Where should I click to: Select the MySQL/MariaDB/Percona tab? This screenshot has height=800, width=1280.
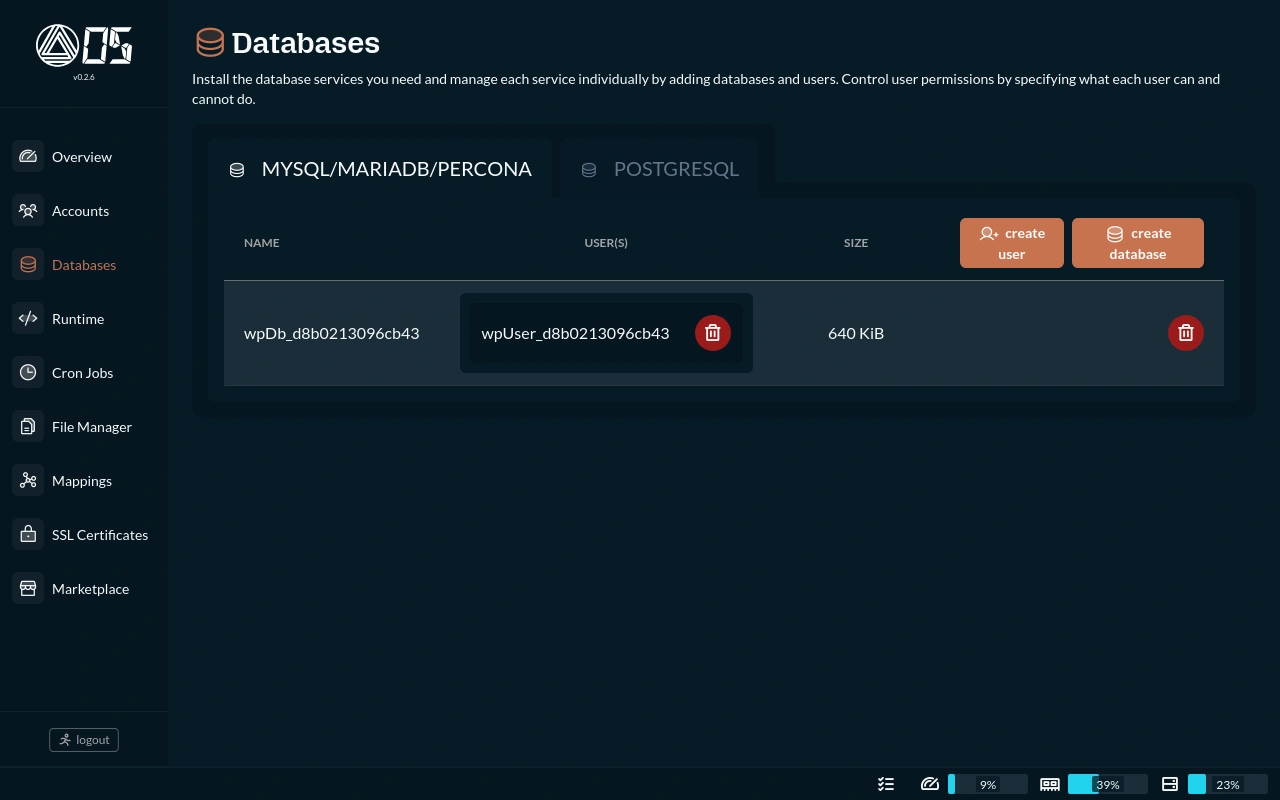(381, 169)
